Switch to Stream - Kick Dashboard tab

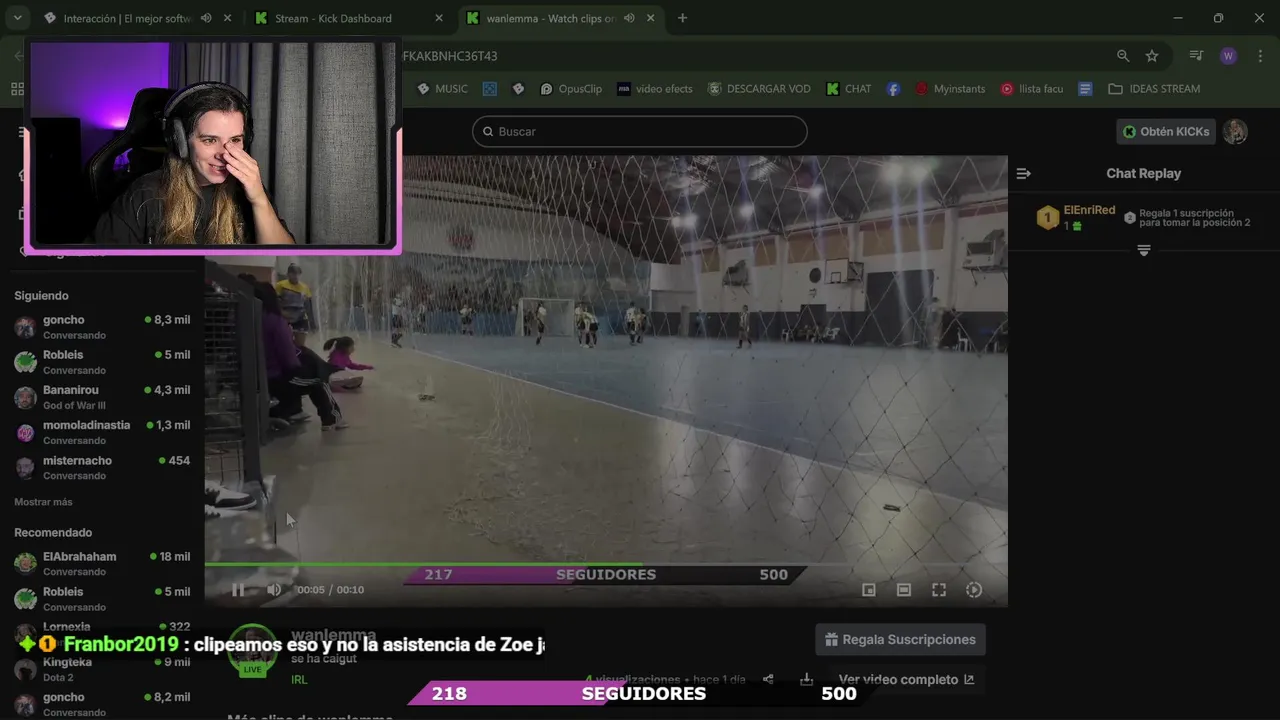click(x=333, y=18)
